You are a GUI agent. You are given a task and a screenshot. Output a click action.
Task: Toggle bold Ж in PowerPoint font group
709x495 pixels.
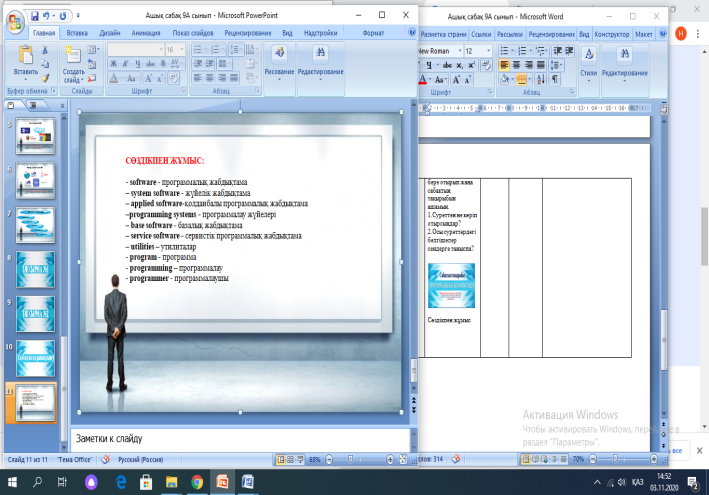[113, 64]
